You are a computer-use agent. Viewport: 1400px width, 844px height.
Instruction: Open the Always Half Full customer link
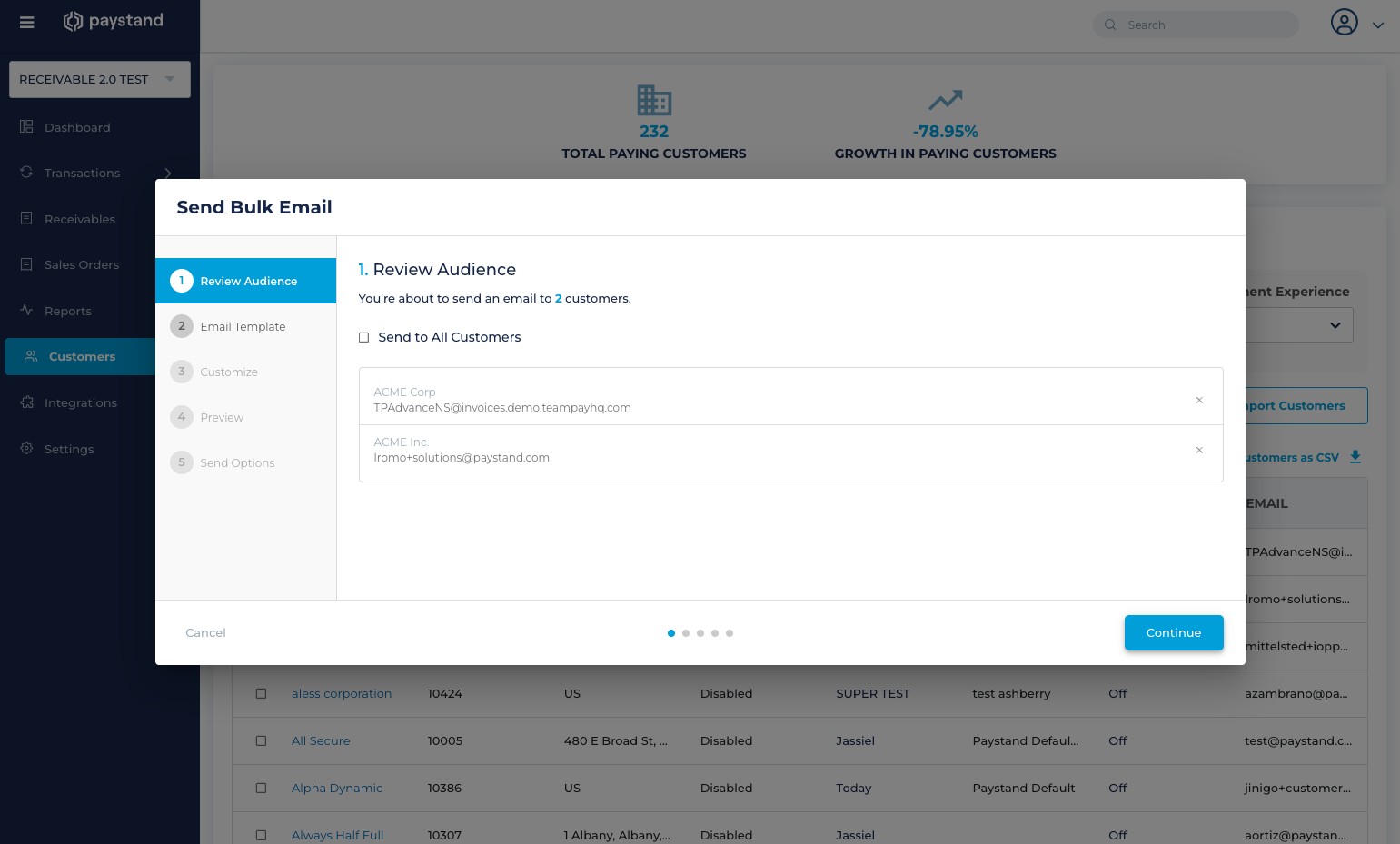[338, 835]
